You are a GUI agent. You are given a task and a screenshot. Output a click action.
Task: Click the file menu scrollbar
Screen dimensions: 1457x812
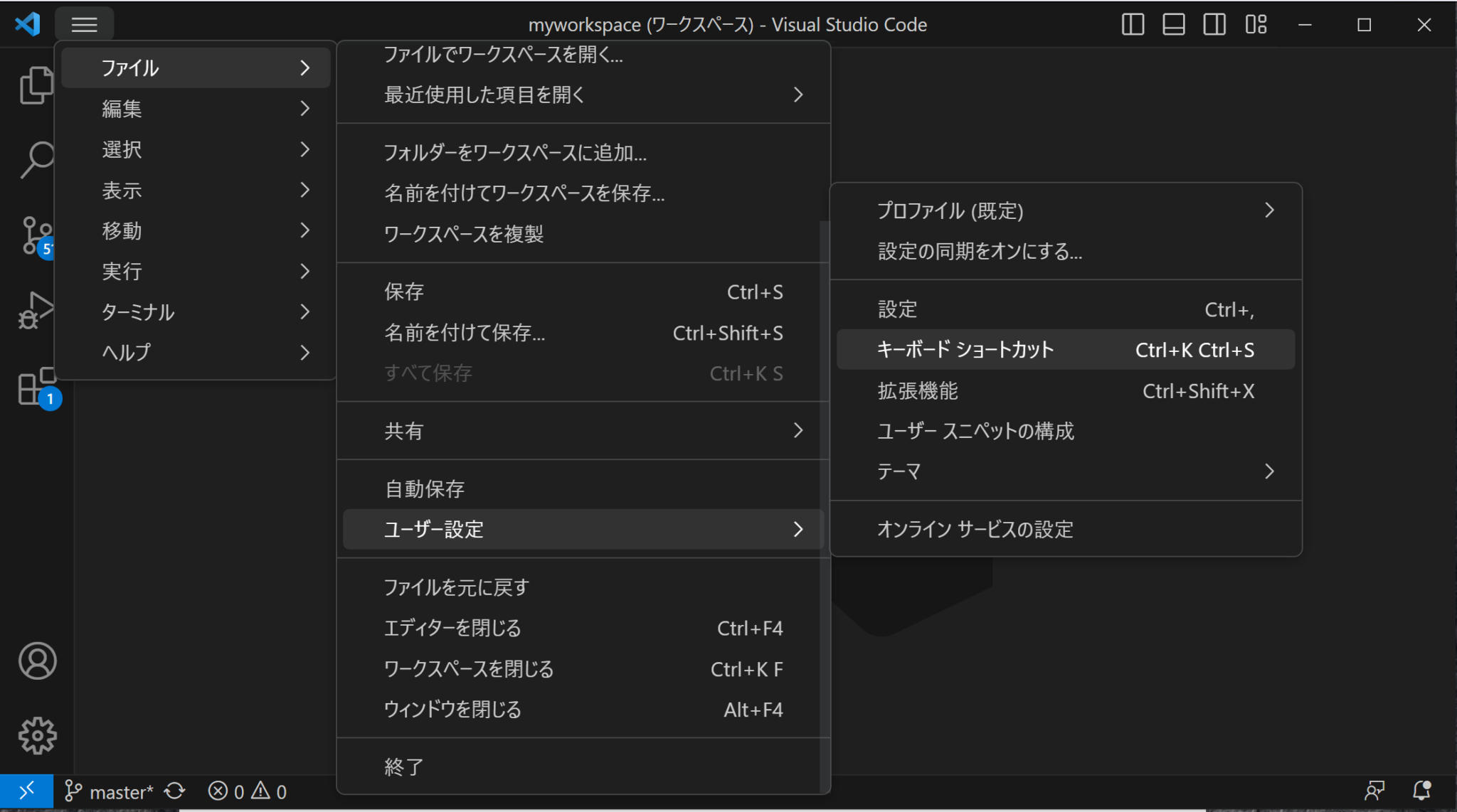coord(825,498)
